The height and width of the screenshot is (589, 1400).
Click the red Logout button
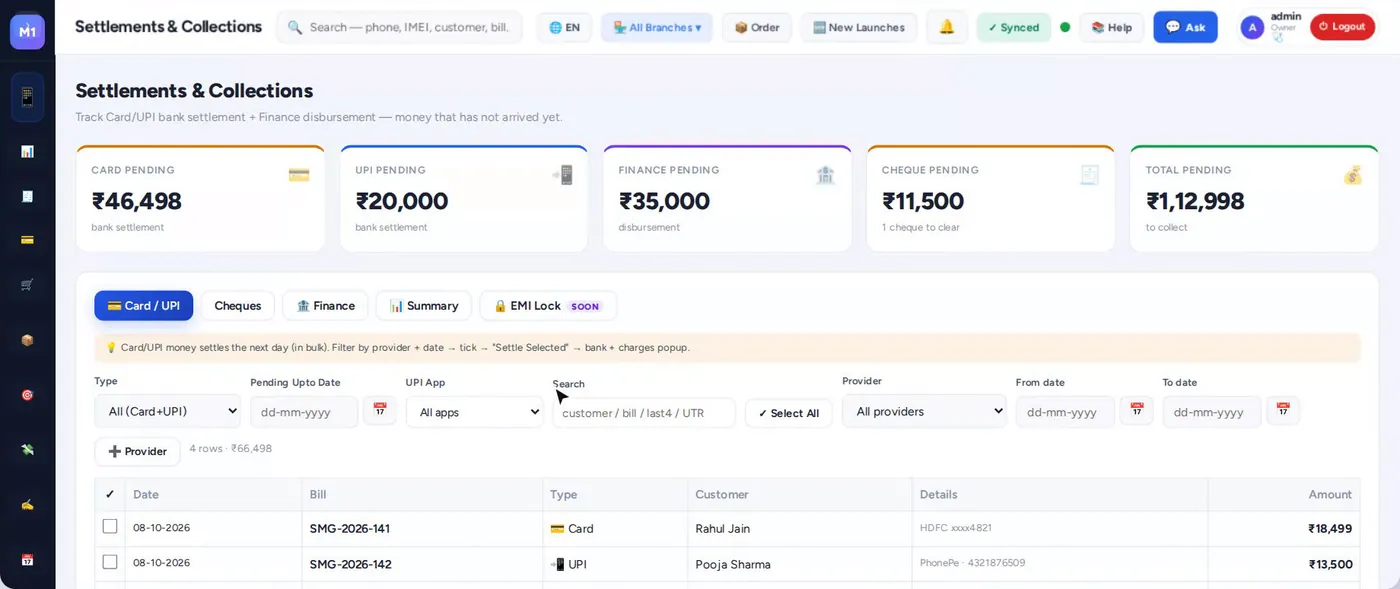tap(1342, 27)
